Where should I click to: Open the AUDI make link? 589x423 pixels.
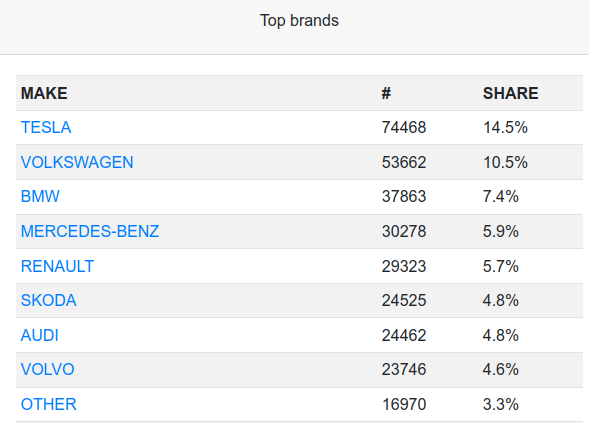tap(39, 335)
